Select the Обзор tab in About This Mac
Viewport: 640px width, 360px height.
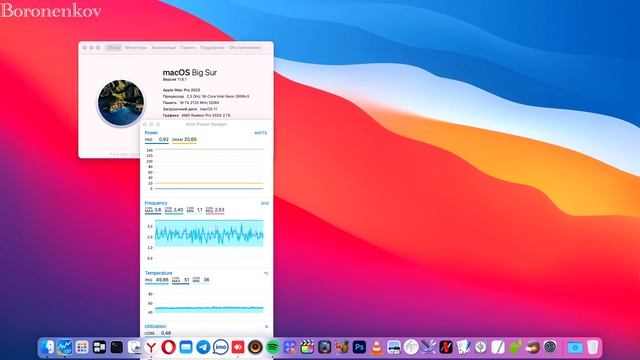coord(113,48)
